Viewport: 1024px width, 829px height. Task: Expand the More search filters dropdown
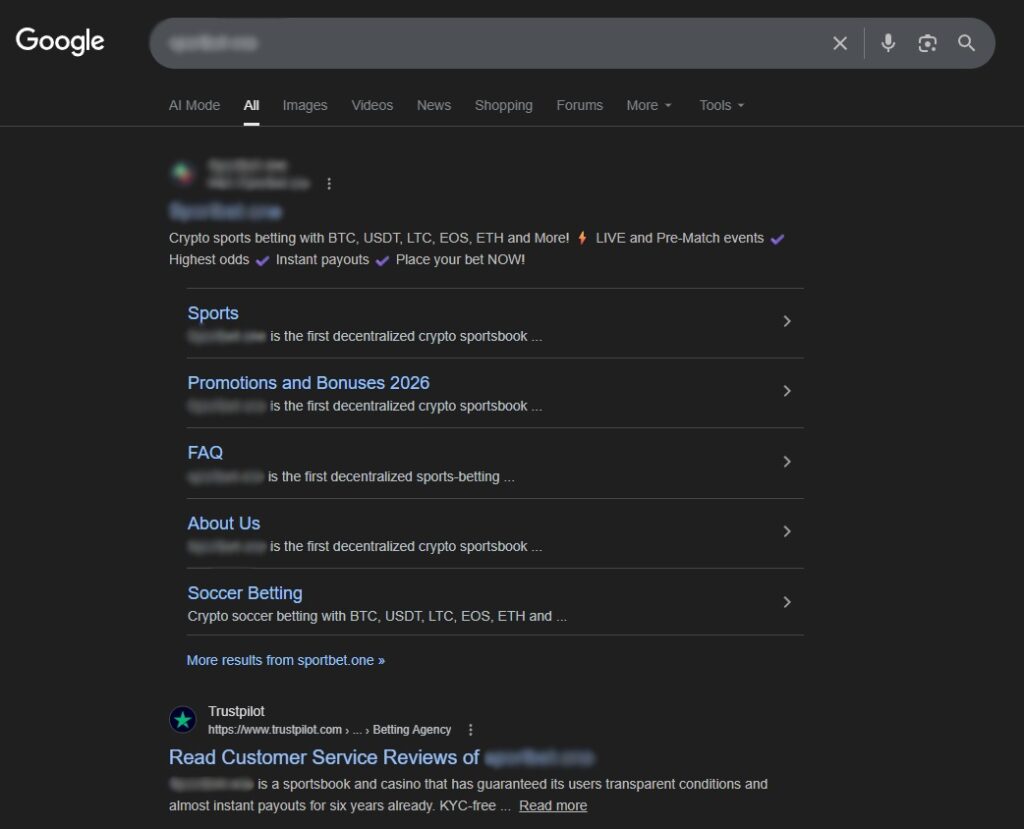point(649,105)
